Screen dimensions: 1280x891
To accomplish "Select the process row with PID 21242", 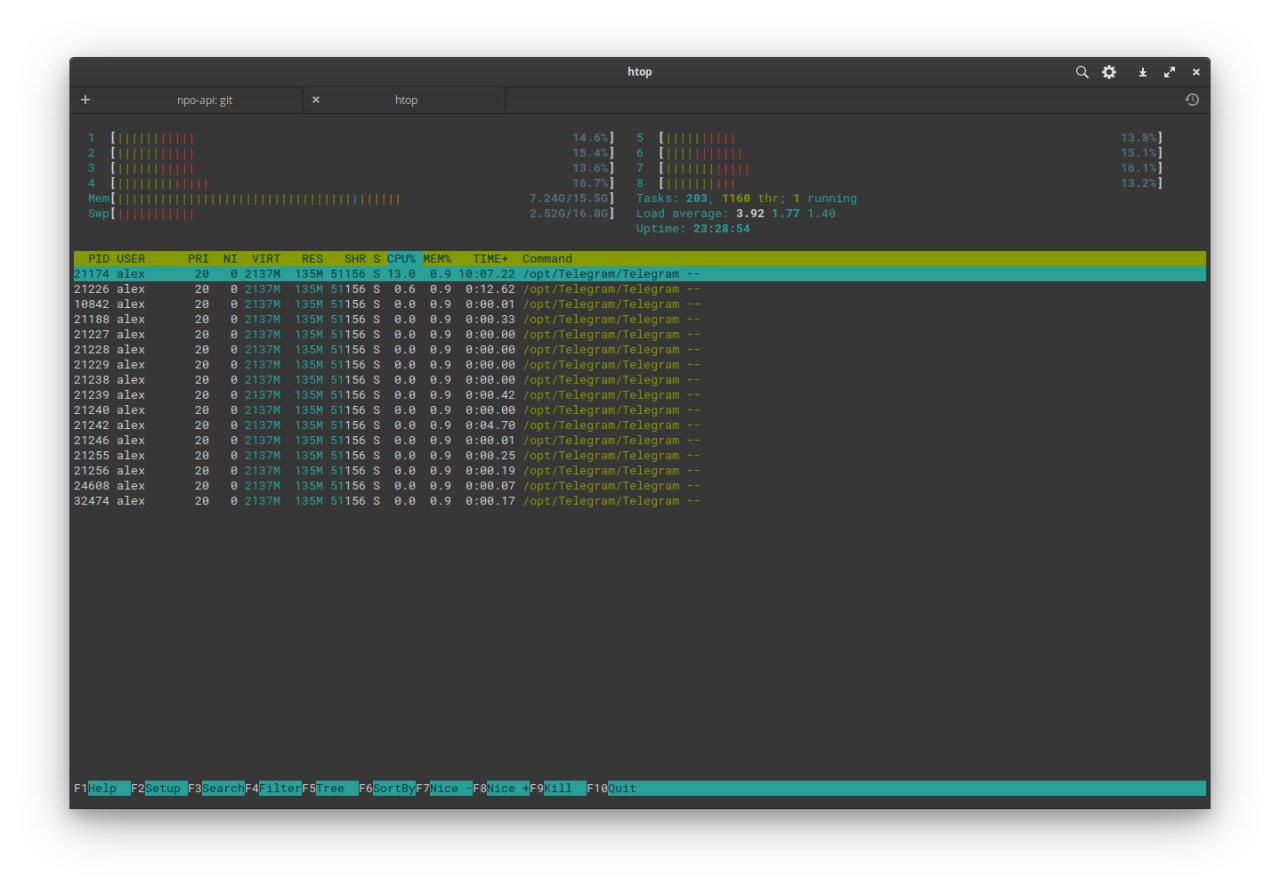I will point(640,425).
